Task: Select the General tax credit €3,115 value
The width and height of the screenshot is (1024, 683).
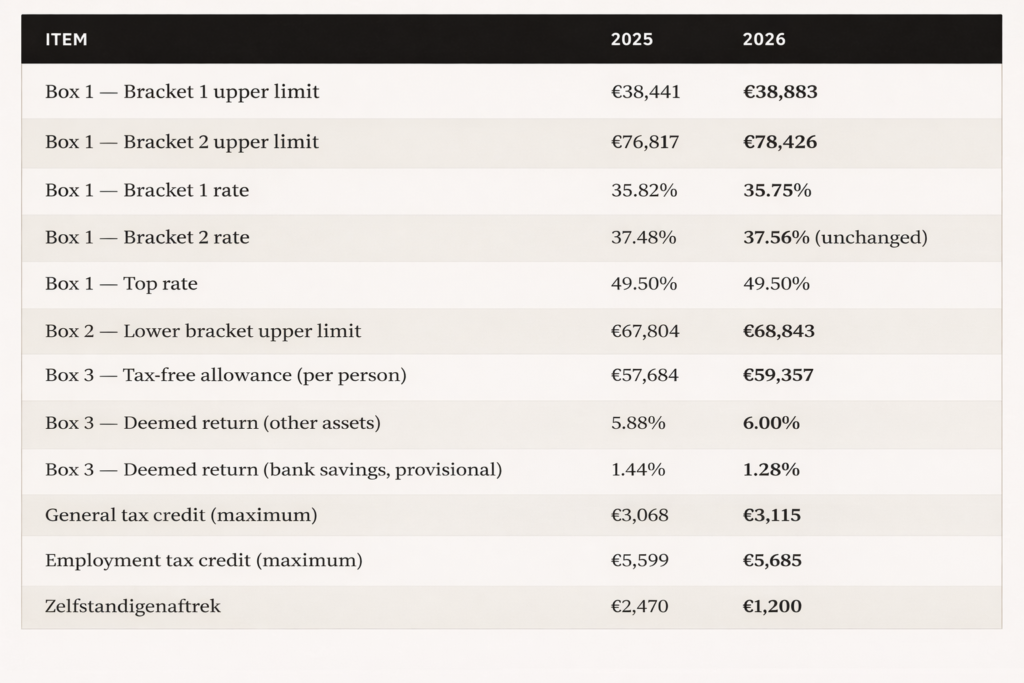Action: pos(772,516)
